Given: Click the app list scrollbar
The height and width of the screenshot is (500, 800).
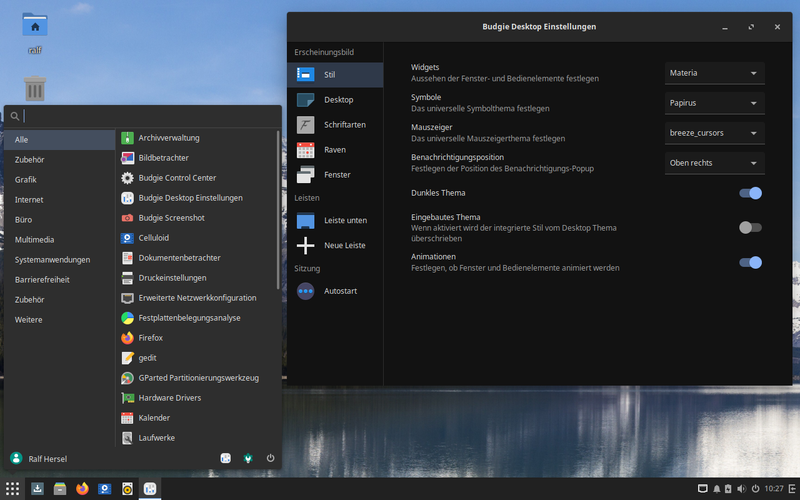Looking at the screenshot, I should click(278, 210).
